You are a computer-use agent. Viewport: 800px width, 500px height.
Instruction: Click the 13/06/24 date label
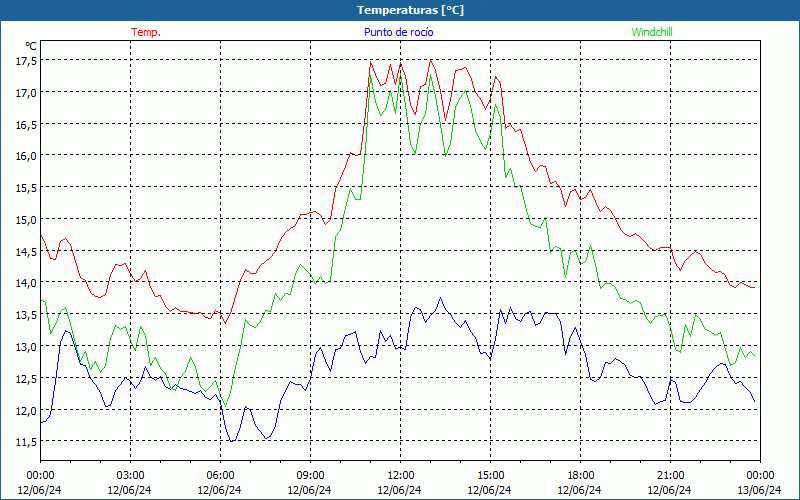(x=759, y=490)
